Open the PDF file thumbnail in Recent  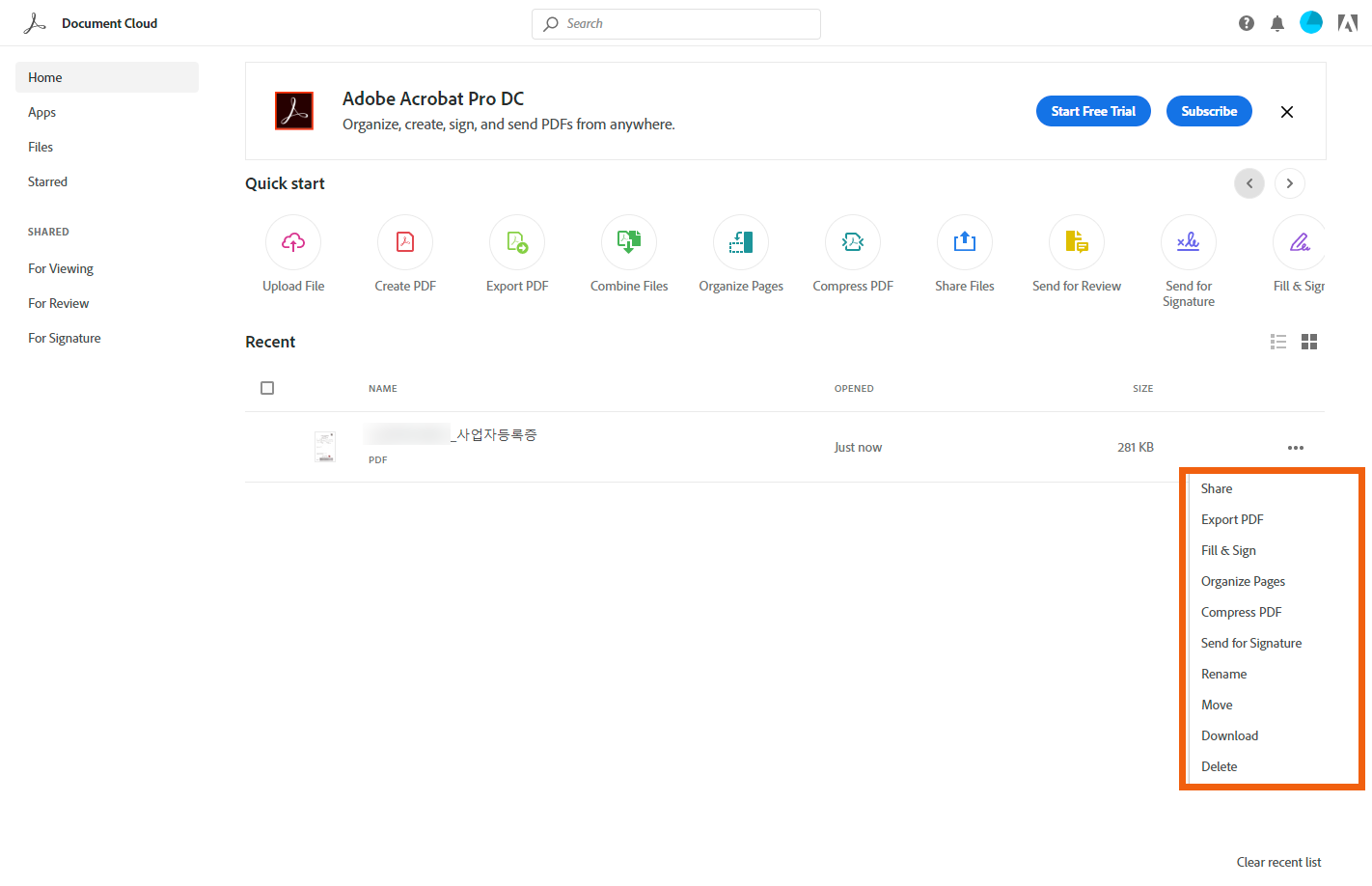(x=325, y=447)
